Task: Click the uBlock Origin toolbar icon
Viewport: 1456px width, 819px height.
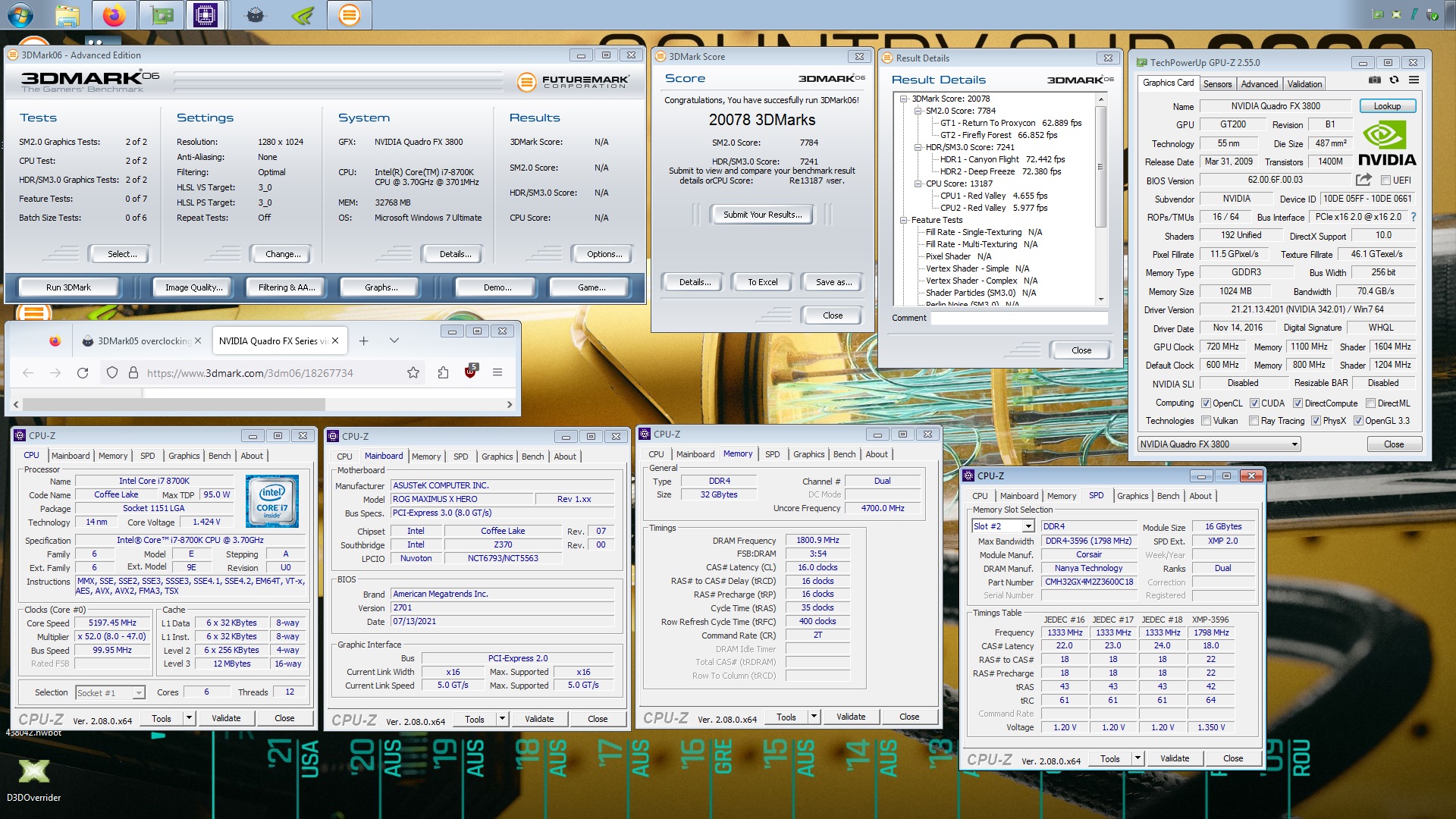Action: [x=470, y=372]
